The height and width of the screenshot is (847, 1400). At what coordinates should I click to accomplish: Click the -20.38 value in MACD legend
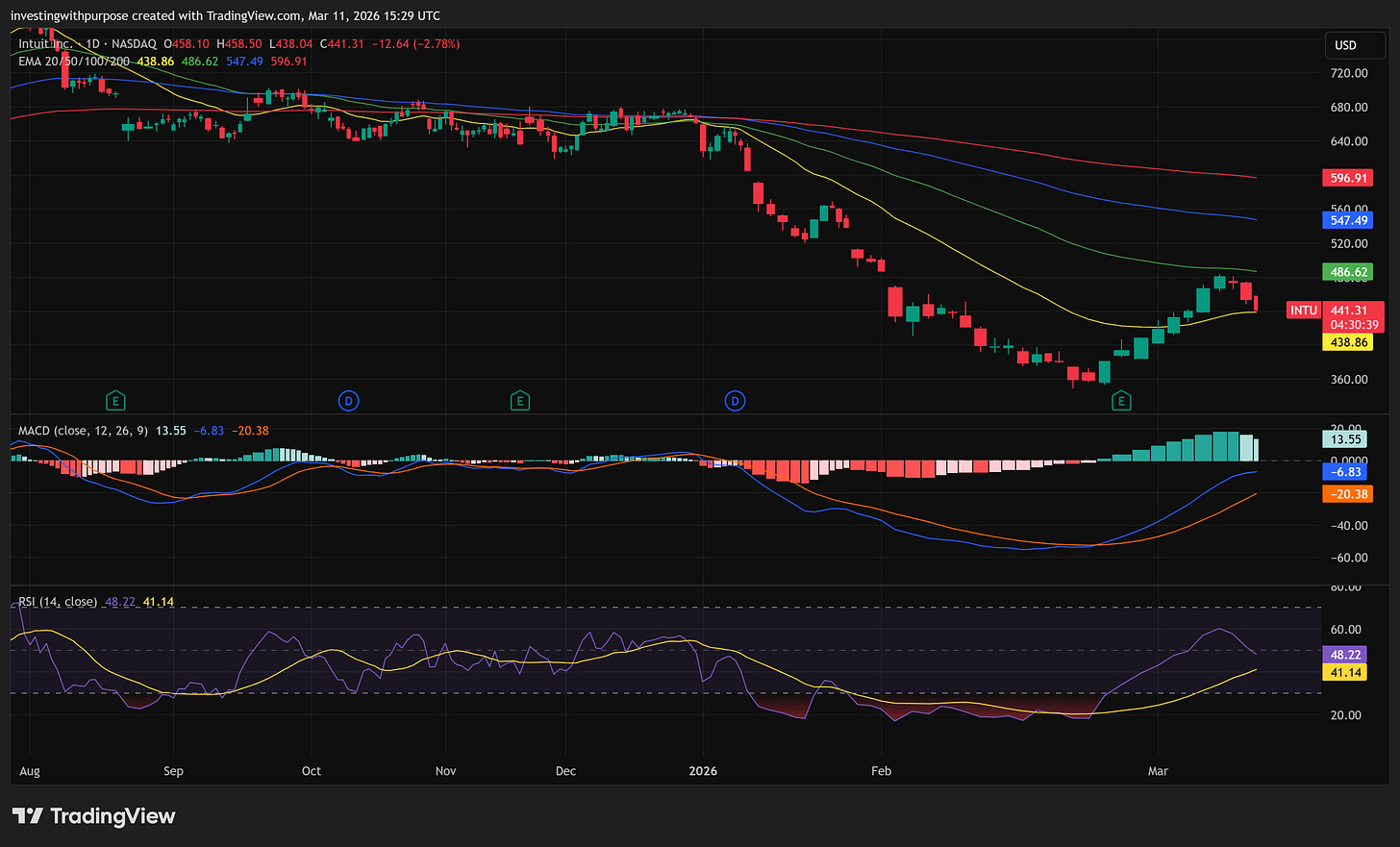(250, 431)
